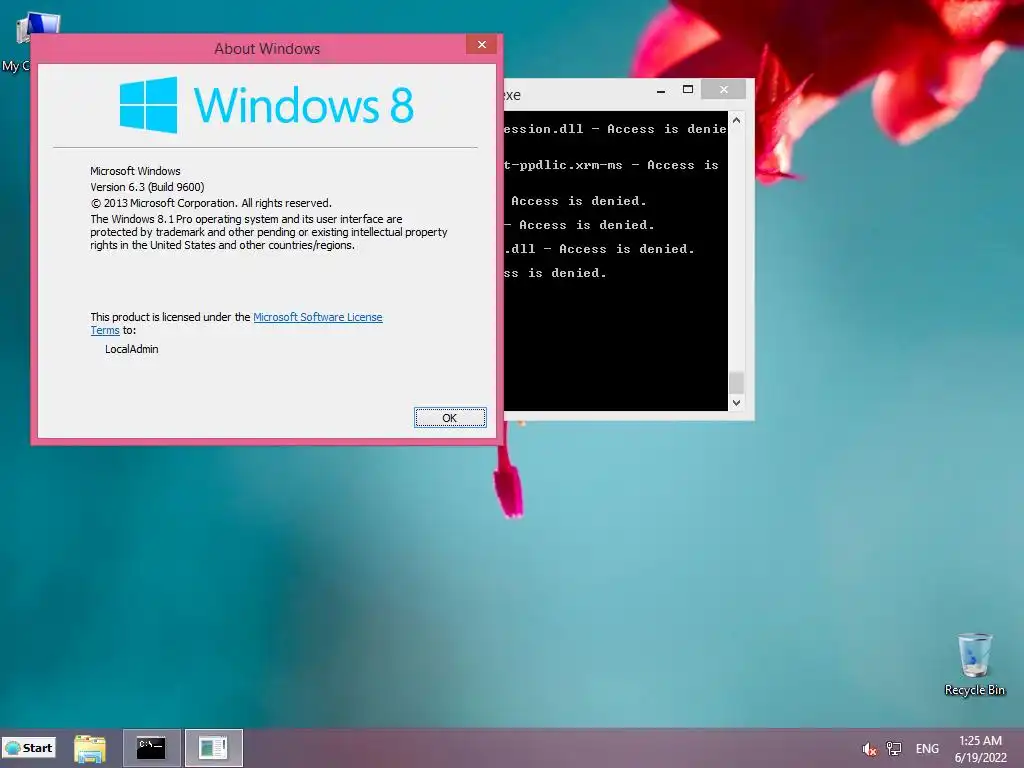The width and height of the screenshot is (1024, 768).
Task: Click the Windows 8 logo image
Action: [266, 104]
